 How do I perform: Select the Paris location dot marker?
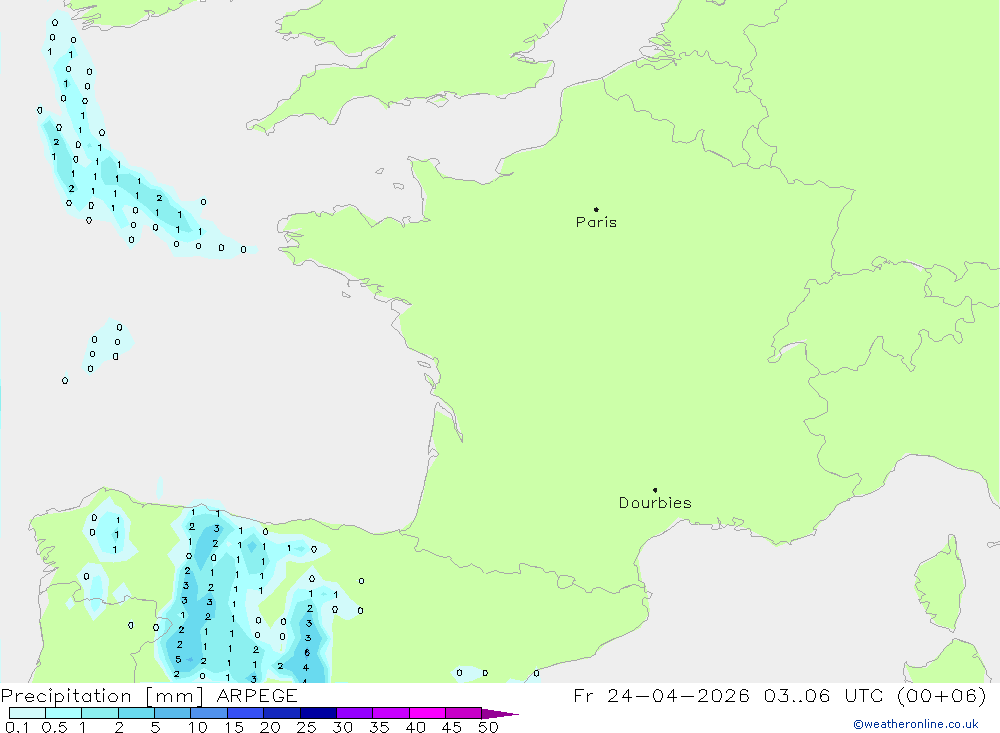pyautogui.click(x=596, y=209)
